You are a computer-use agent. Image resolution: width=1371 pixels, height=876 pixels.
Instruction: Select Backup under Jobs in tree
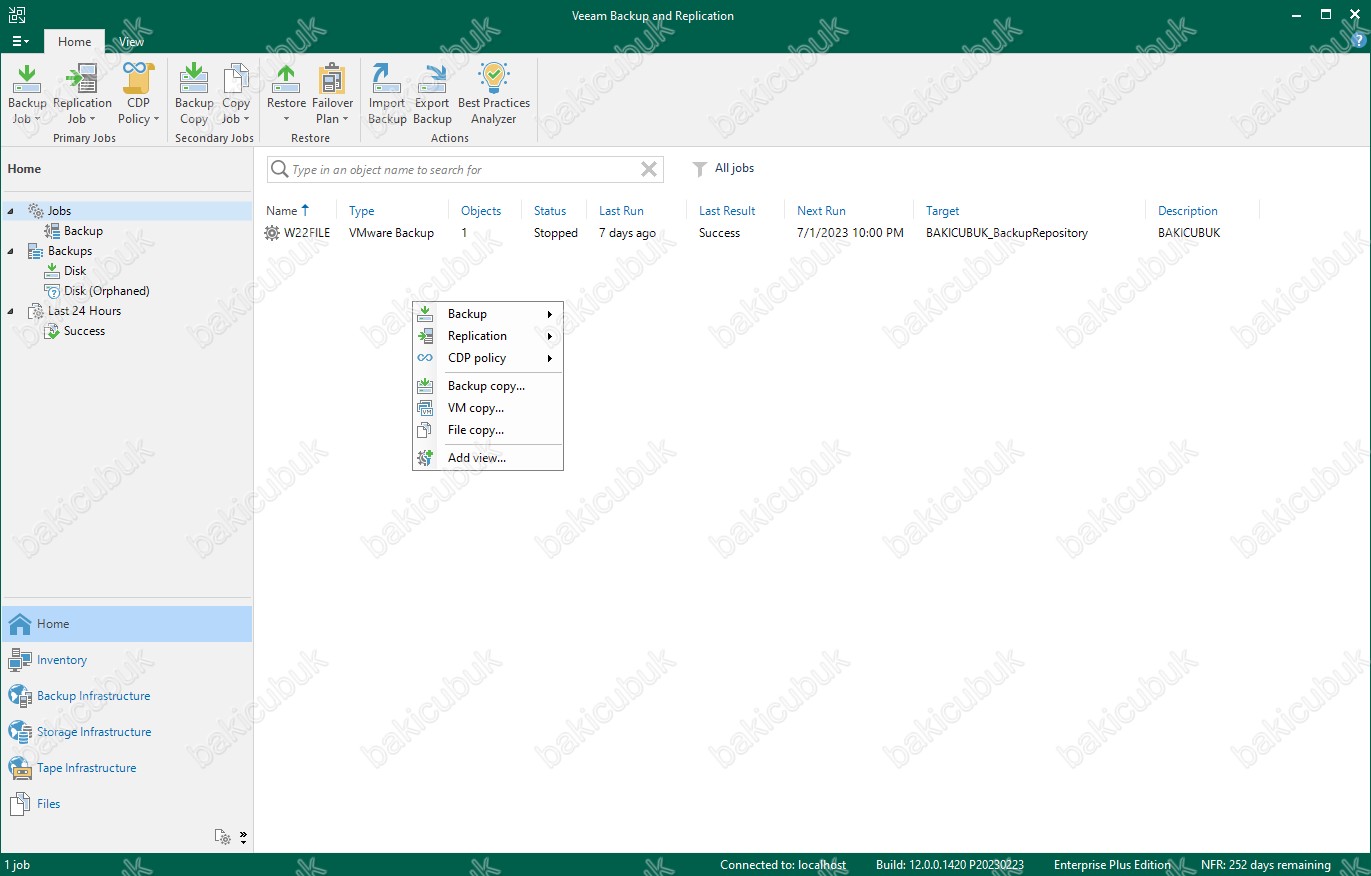(83, 231)
